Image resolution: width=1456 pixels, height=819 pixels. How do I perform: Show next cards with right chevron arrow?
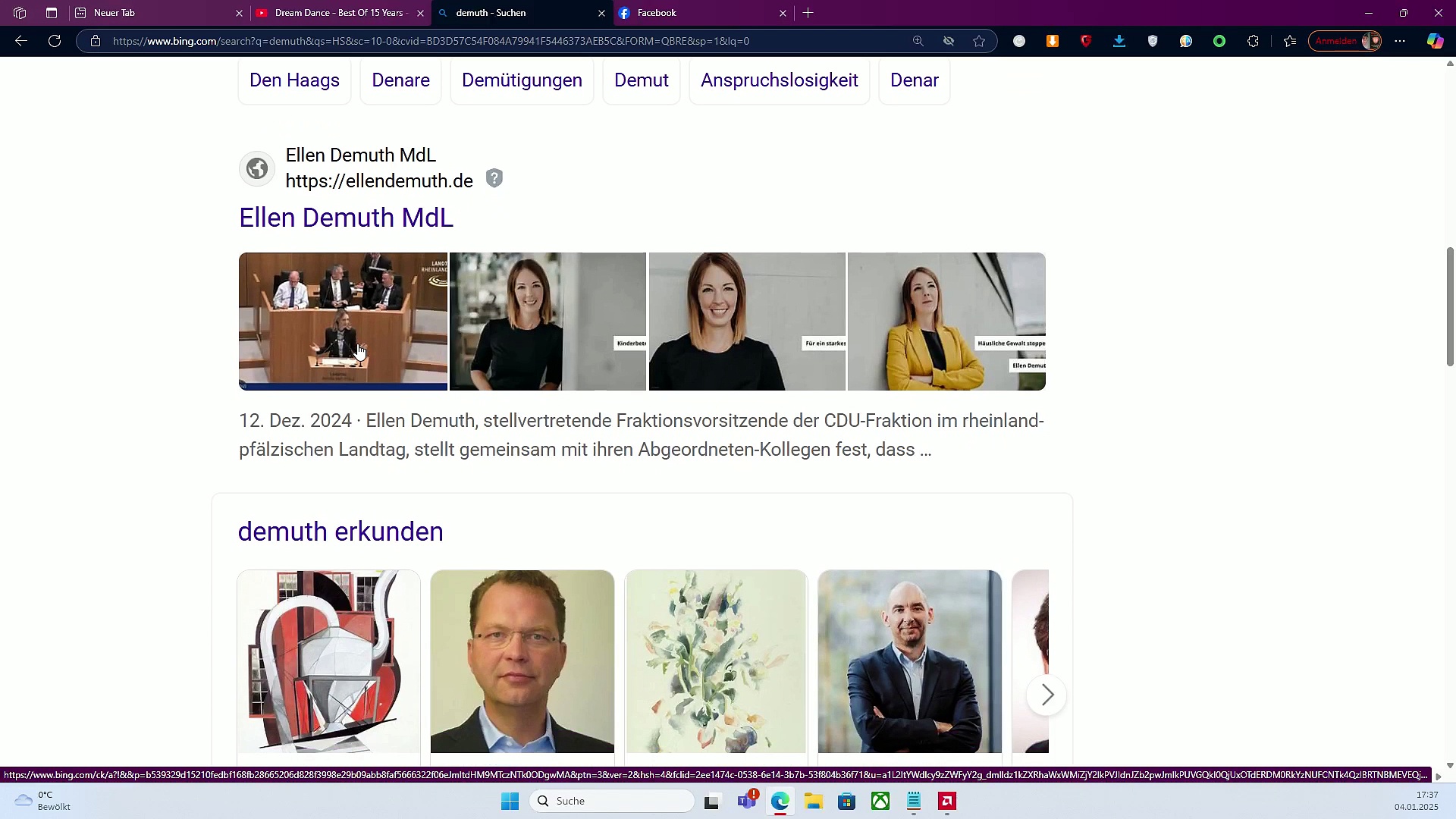1046,695
